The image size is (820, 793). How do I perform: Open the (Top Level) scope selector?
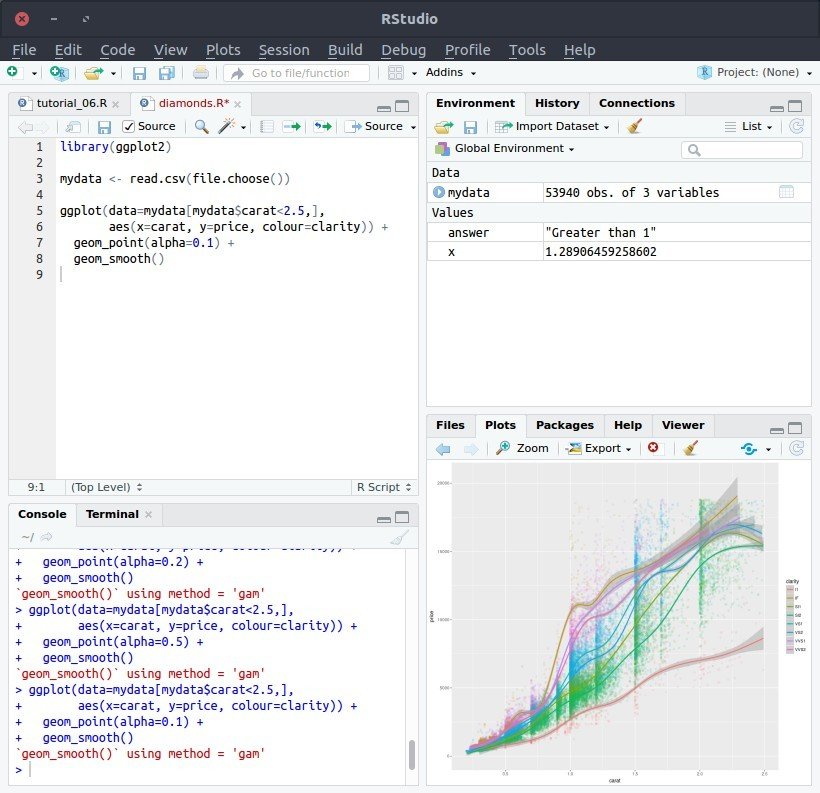(x=107, y=487)
